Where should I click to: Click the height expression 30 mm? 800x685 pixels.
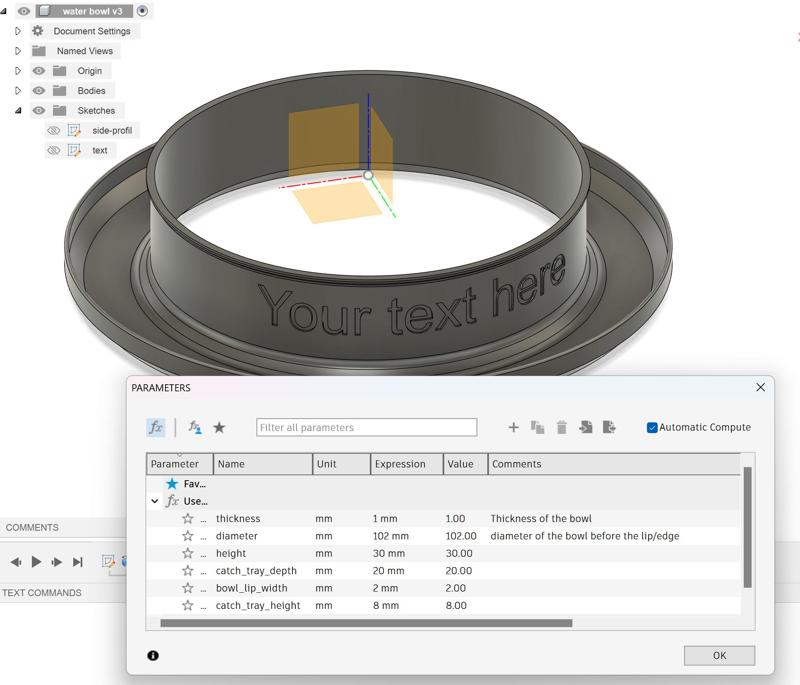click(x=389, y=553)
